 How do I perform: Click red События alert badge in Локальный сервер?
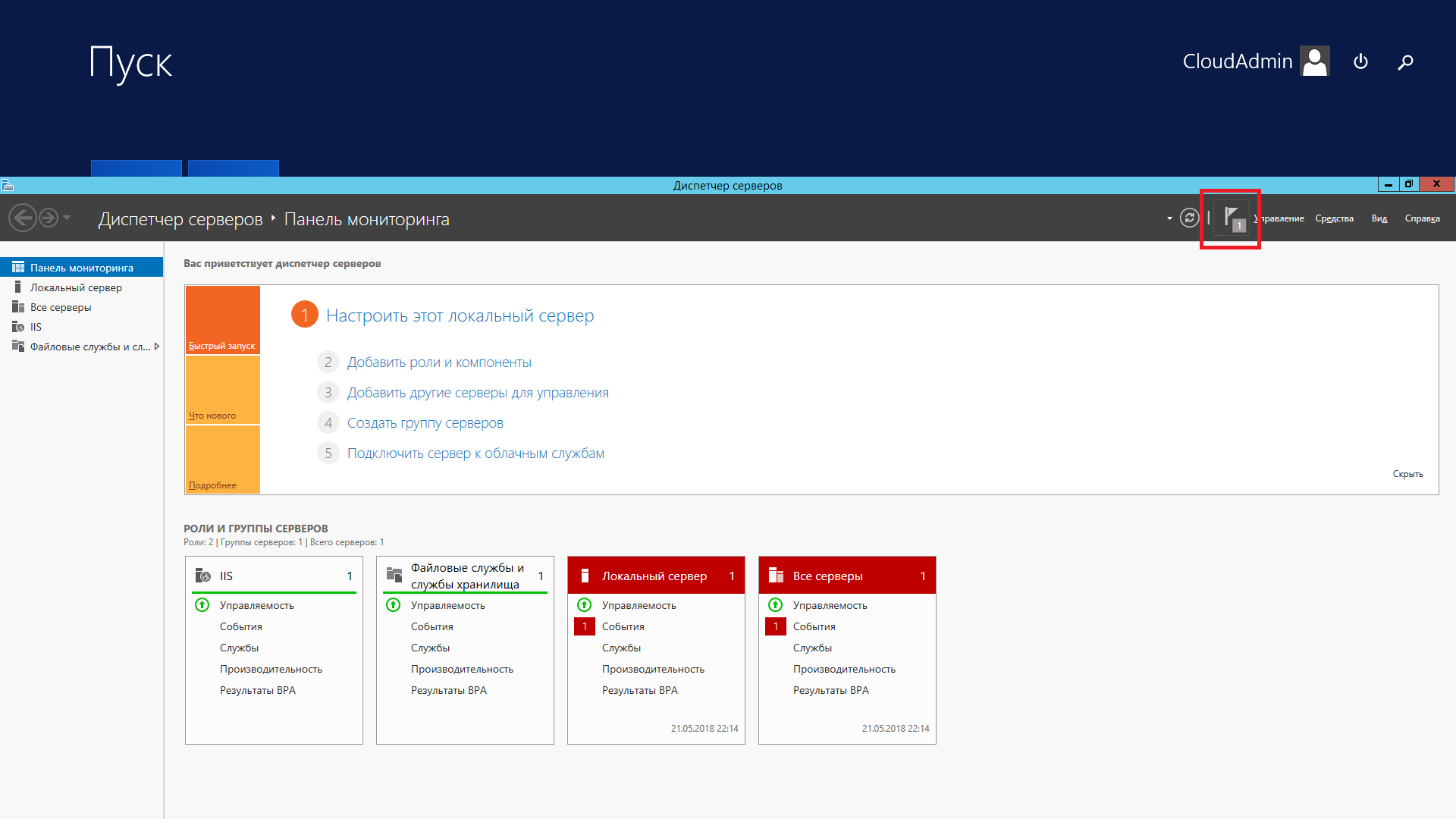585,626
